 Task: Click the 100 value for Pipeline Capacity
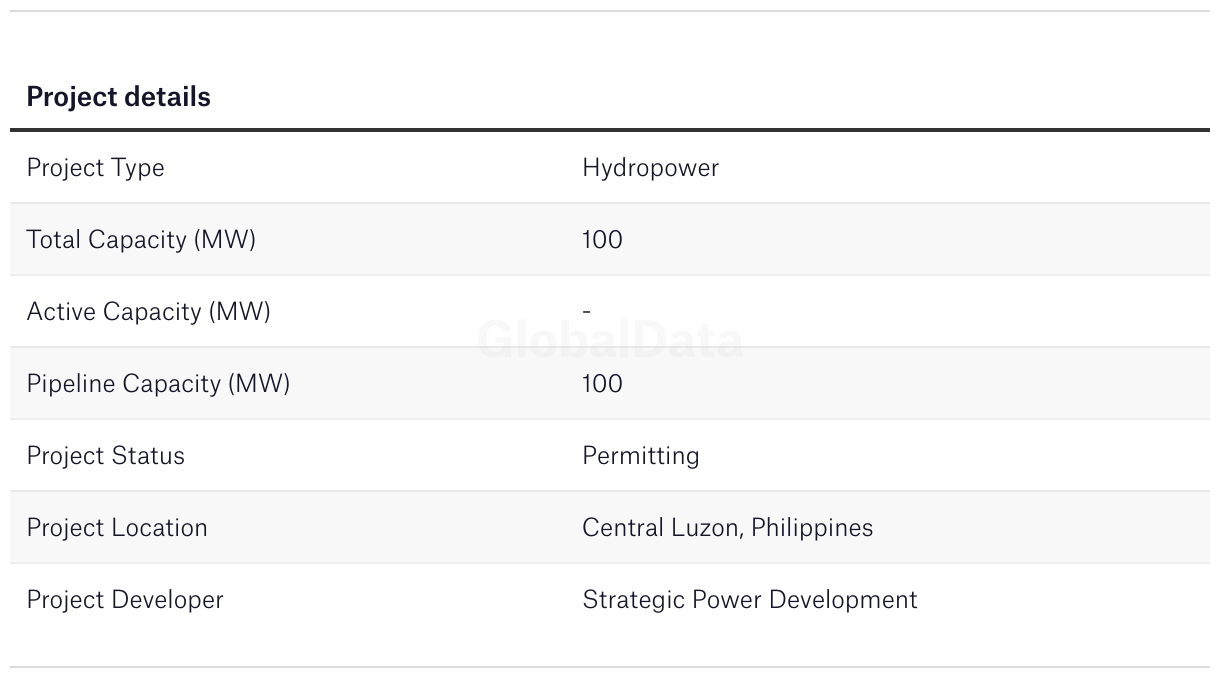coord(602,384)
